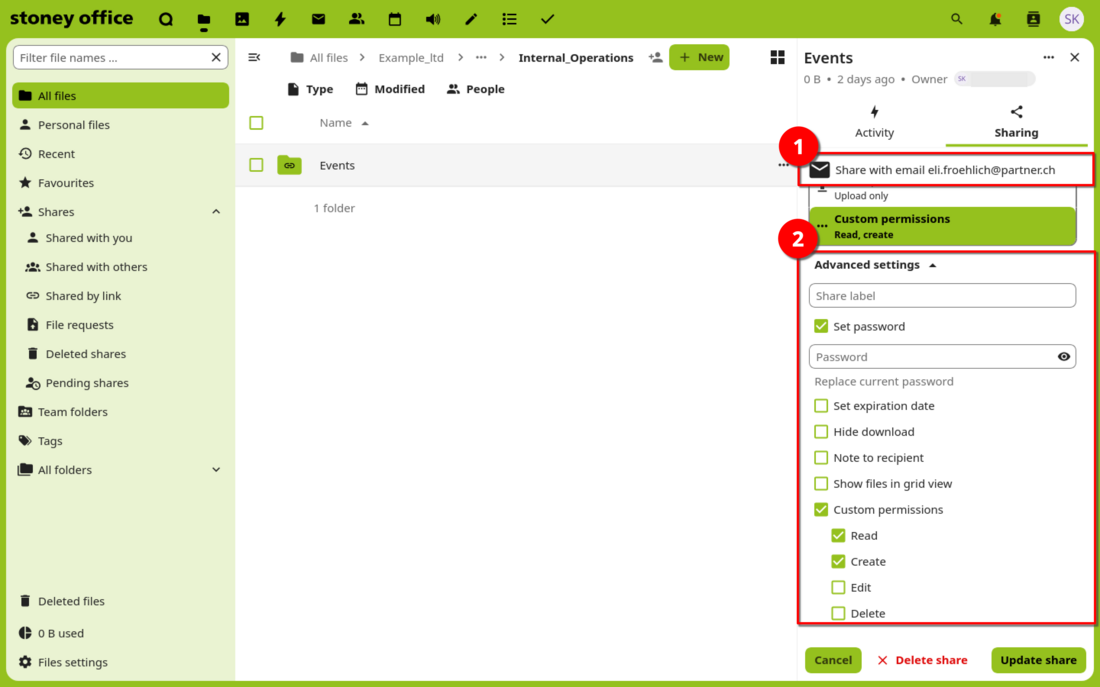The height and width of the screenshot is (687, 1100).
Task: Open the Calendar app icon
Action: click(x=395, y=19)
